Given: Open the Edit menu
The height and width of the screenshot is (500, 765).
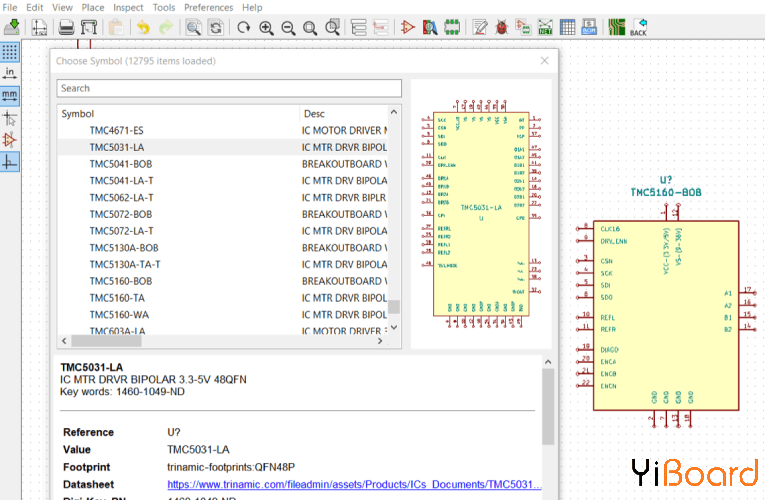Looking at the screenshot, I should (x=35, y=7).
